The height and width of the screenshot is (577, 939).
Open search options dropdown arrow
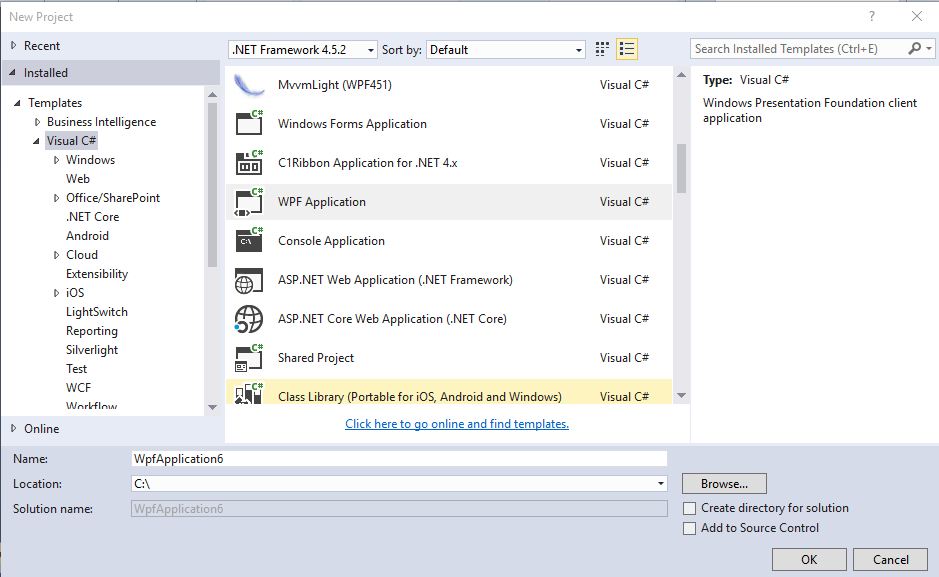pyautogui.click(x=929, y=48)
